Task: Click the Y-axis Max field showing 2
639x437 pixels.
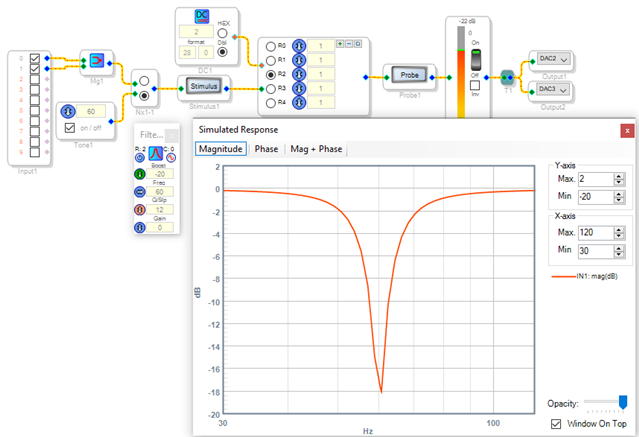Action: click(596, 179)
